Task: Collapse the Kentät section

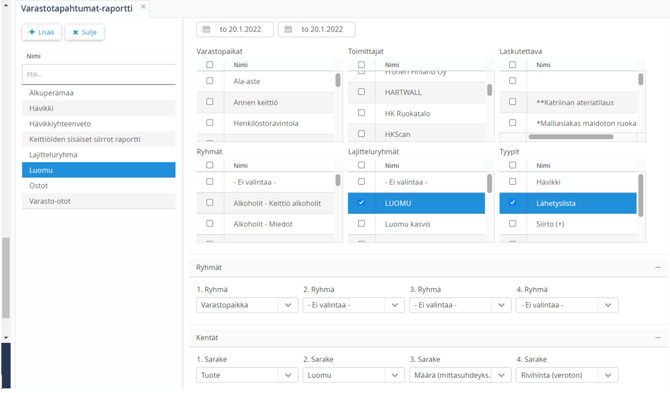Action: pos(658,337)
